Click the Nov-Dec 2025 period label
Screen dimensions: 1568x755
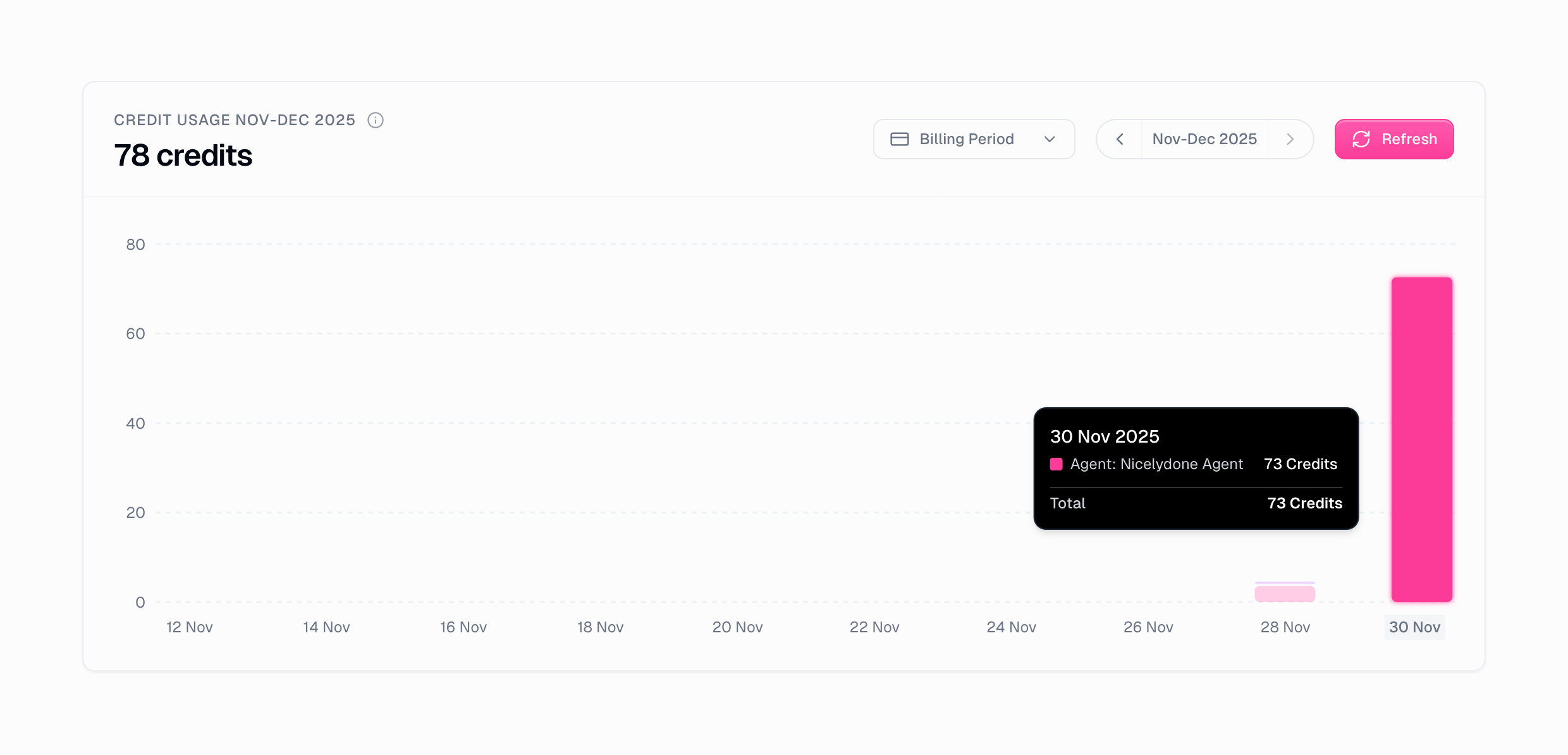click(1204, 139)
